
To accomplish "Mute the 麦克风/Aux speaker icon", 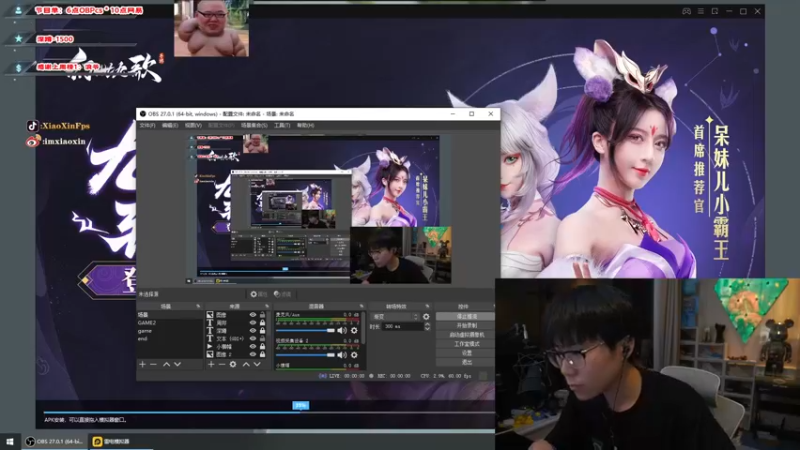I will [x=342, y=331].
